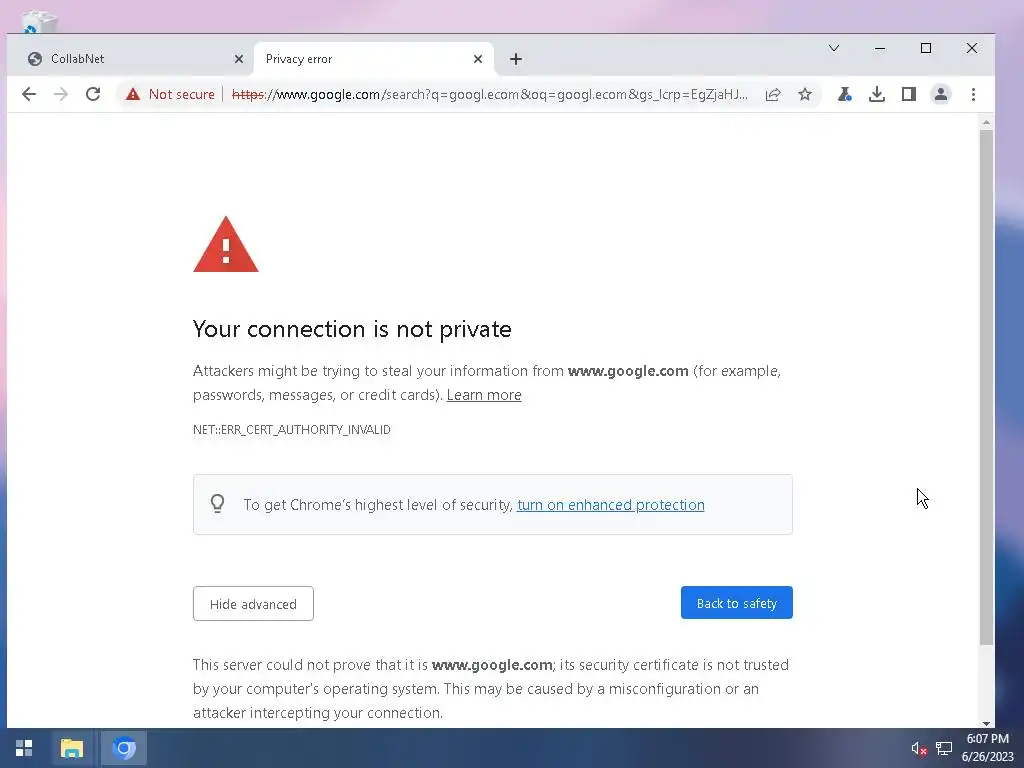Viewport: 1024px width, 768px height.
Task: Click the page vertical scrollbar thumb
Action: (986, 387)
